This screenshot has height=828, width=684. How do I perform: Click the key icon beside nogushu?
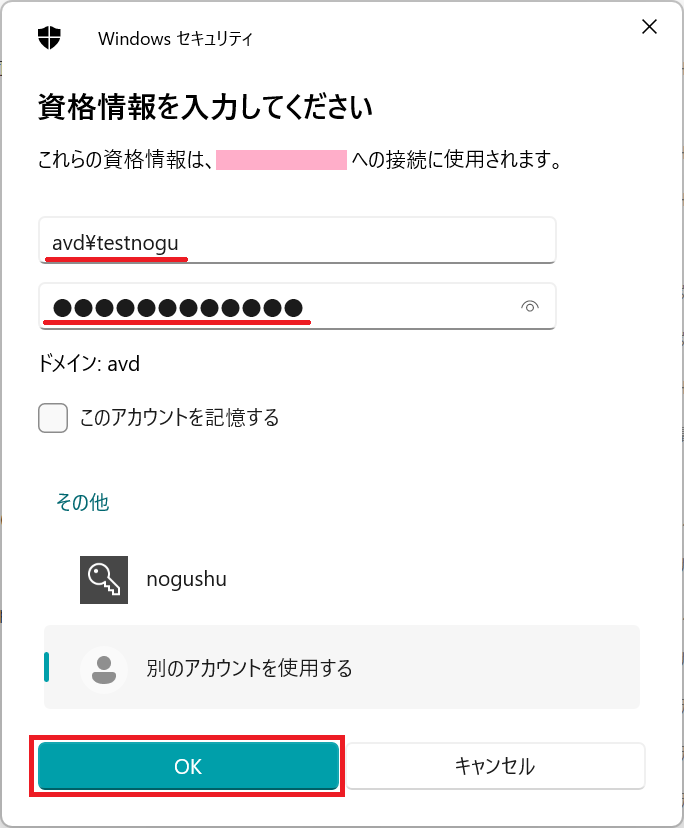point(103,579)
